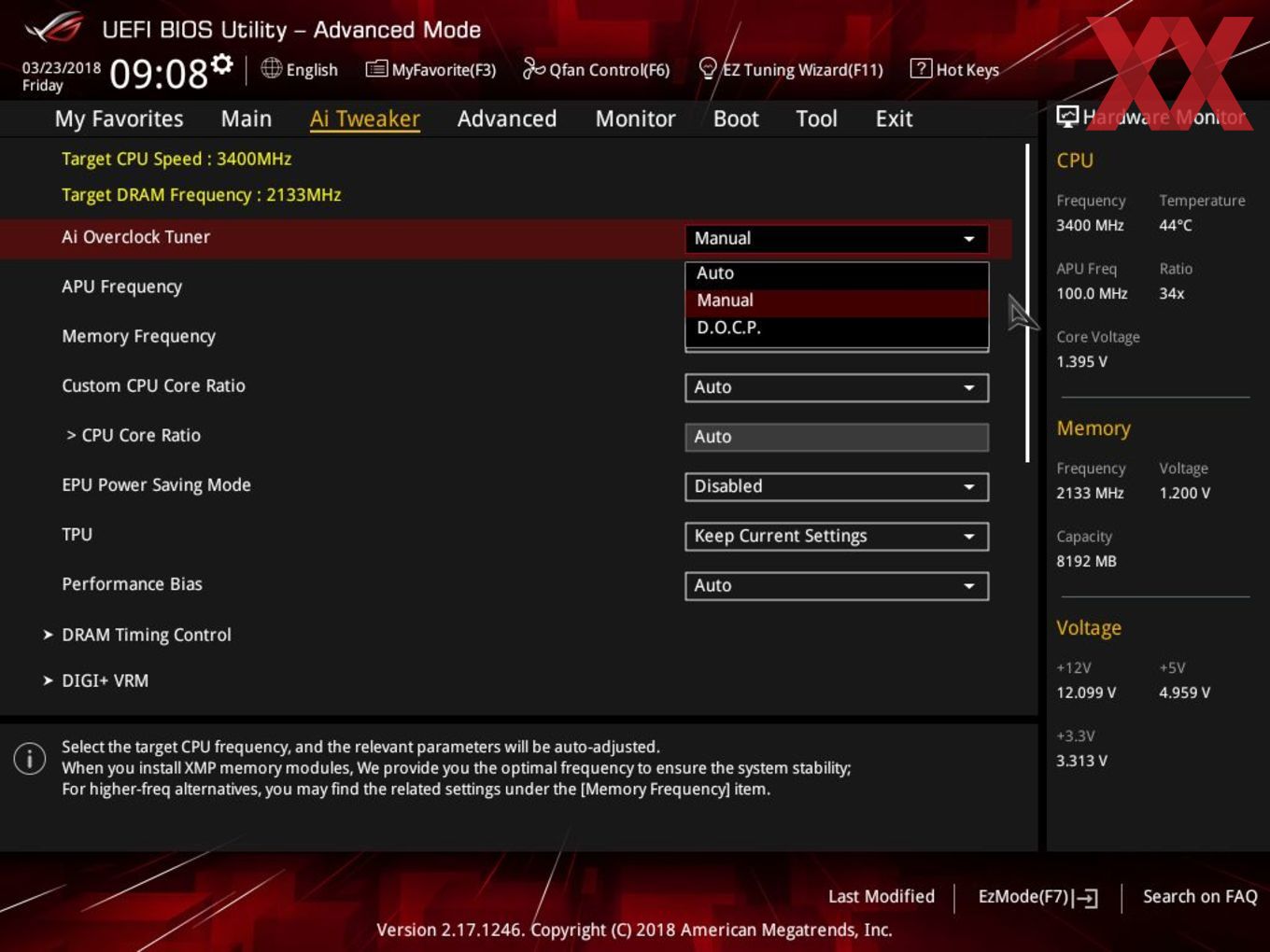
Task: Click the Memory Frequency 2133 MHz reading
Action: (x=1090, y=493)
